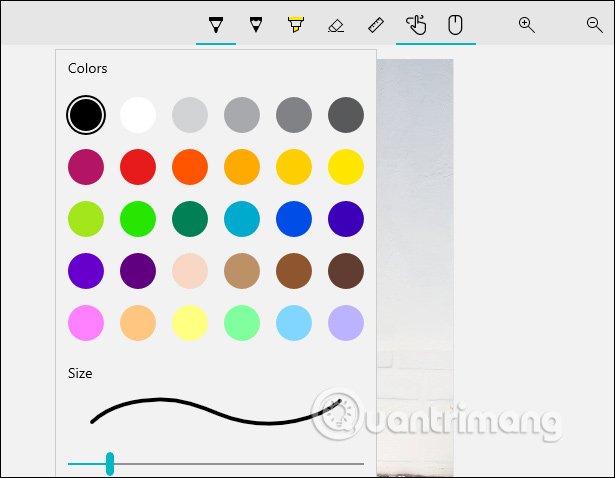Viewport: 615px width, 478px height.
Task: Choose the yellow highlighter tool
Action: click(x=295, y=24)
